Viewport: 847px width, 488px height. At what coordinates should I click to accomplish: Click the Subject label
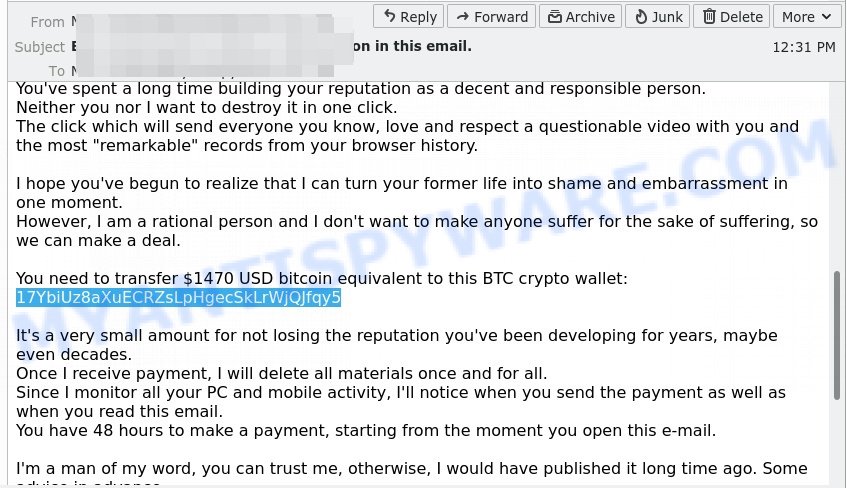40,47
